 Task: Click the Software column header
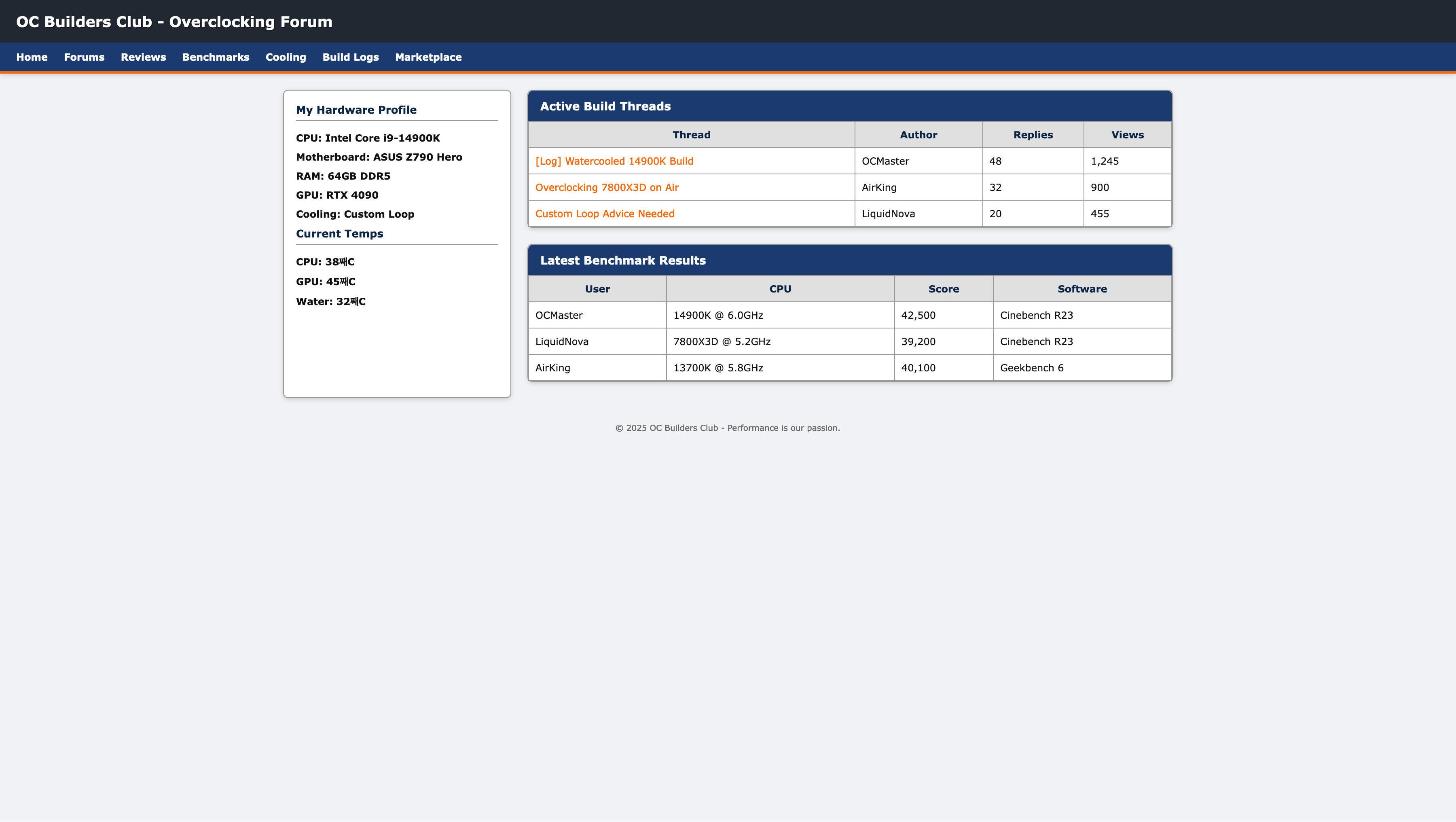point(1081,289)
